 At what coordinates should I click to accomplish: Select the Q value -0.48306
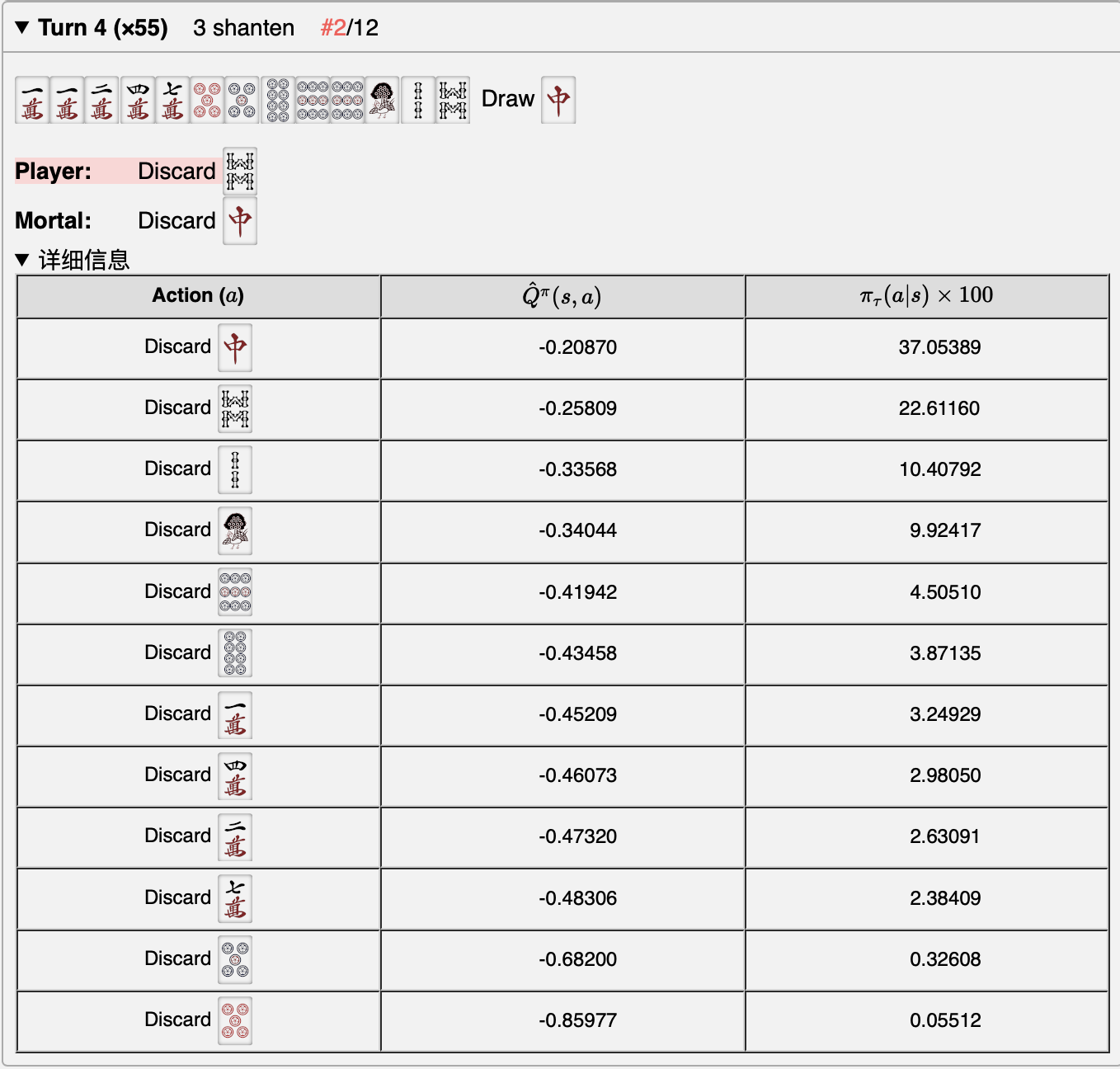click(x=577, y=898)
